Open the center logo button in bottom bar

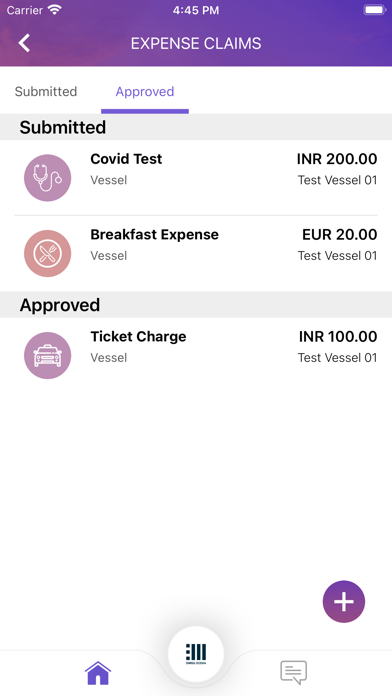(196, 654)
